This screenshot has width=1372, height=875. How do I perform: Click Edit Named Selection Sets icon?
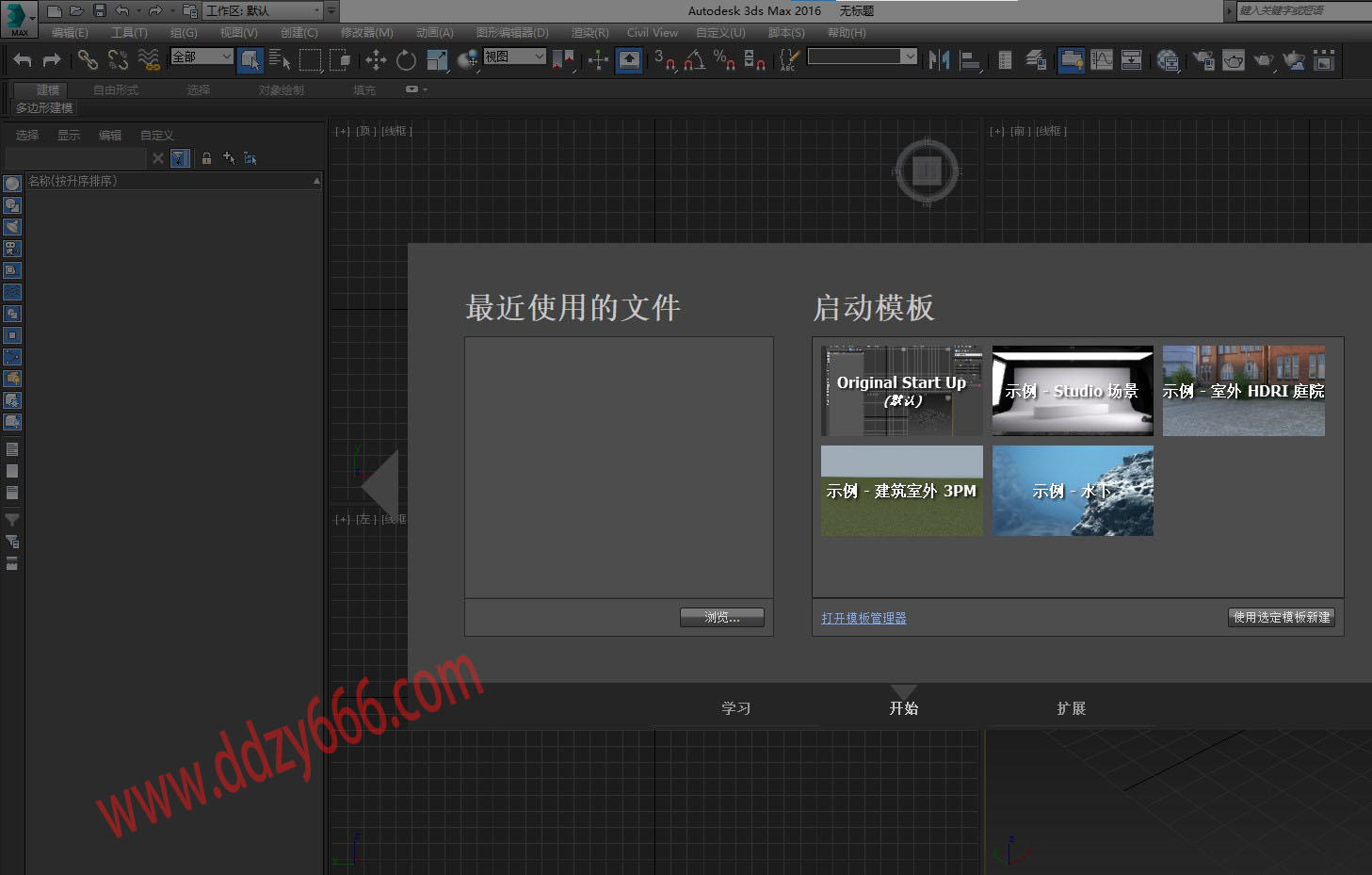coord(789,60)
